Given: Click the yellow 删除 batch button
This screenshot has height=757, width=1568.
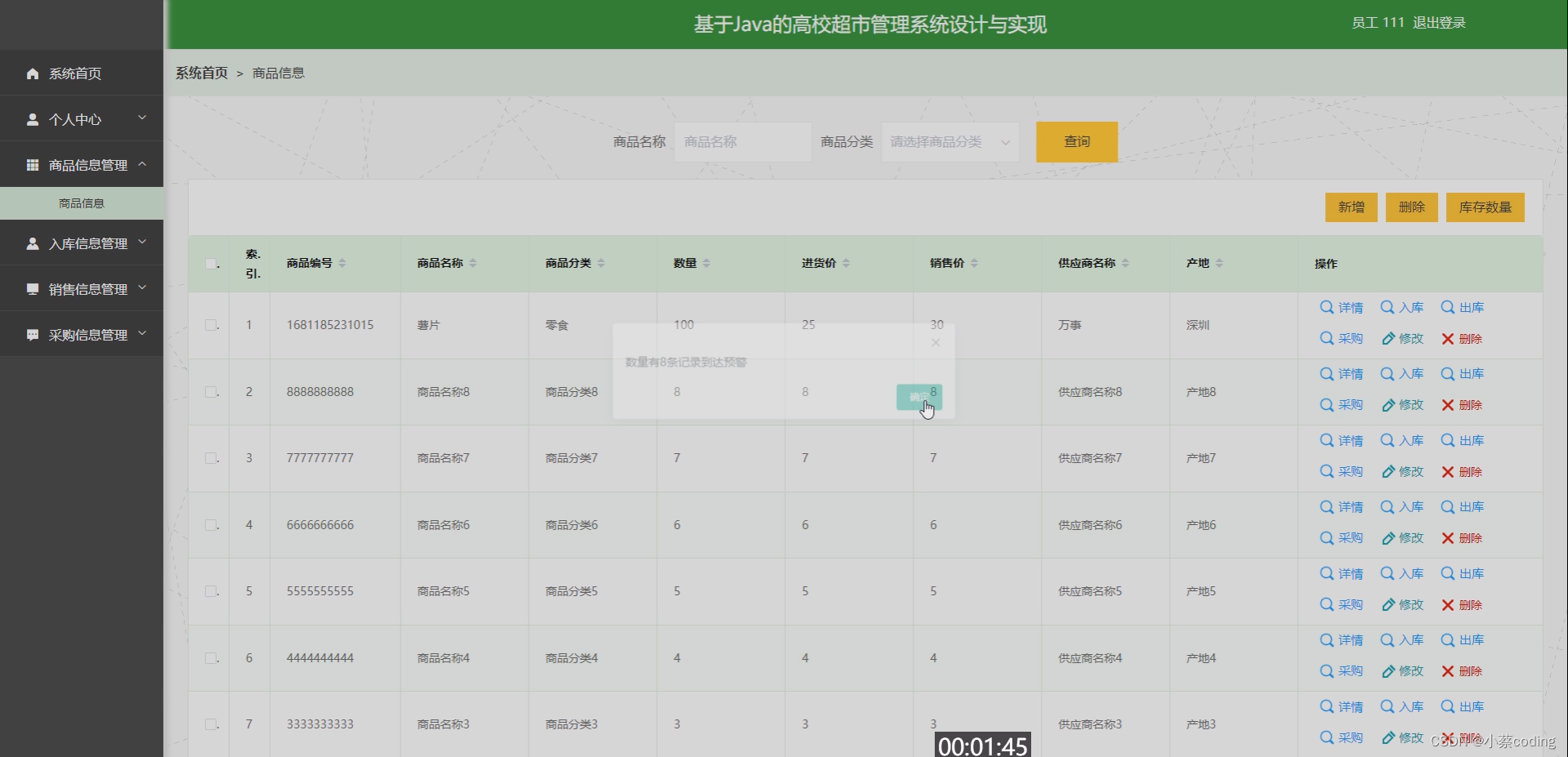Looking at the screenshot, I should (1412, 207).
